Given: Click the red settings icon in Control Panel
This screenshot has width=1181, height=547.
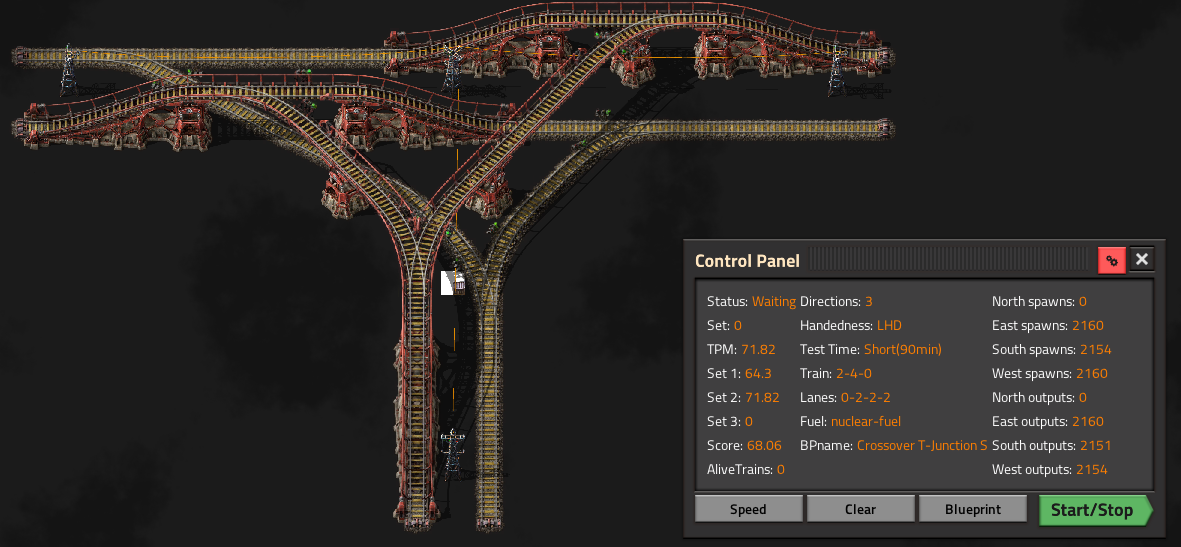Looking at the screenshot, I should pos(1112,260).
